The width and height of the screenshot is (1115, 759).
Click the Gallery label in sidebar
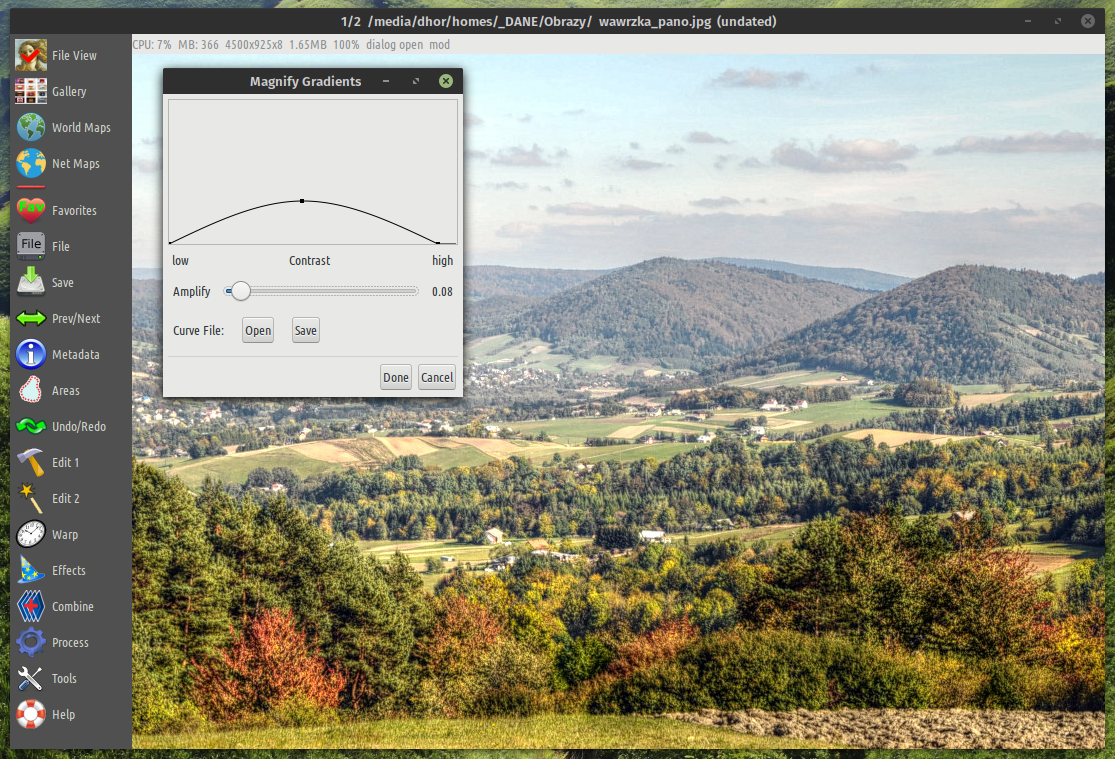coord(69,92)
